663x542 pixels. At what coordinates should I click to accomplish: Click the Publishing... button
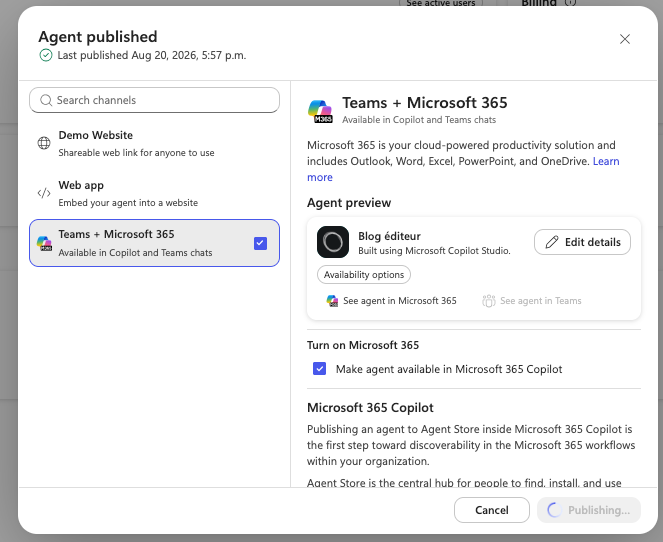pyautogui.click(x=589, y=510)
